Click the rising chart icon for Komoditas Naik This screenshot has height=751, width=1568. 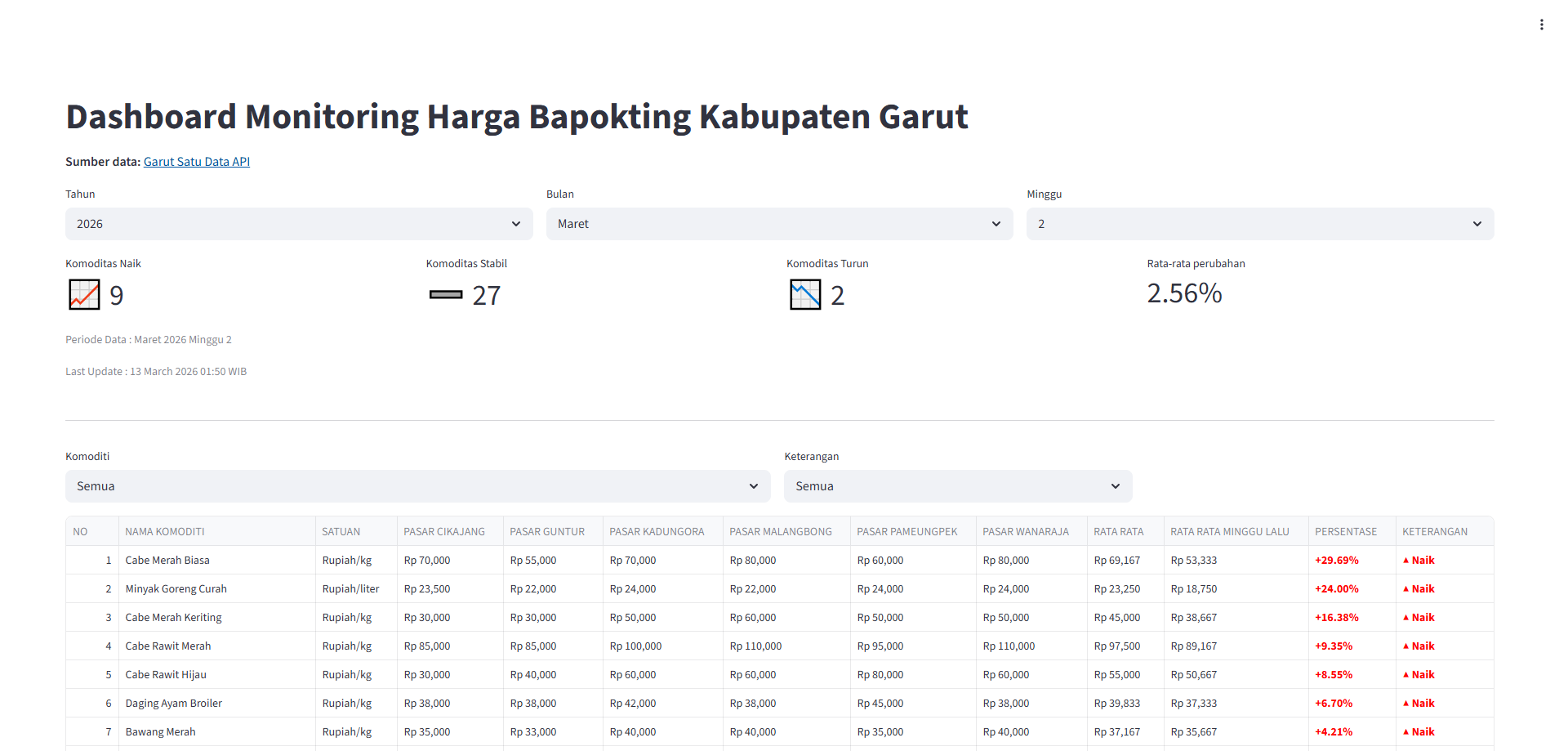[84, 295]
